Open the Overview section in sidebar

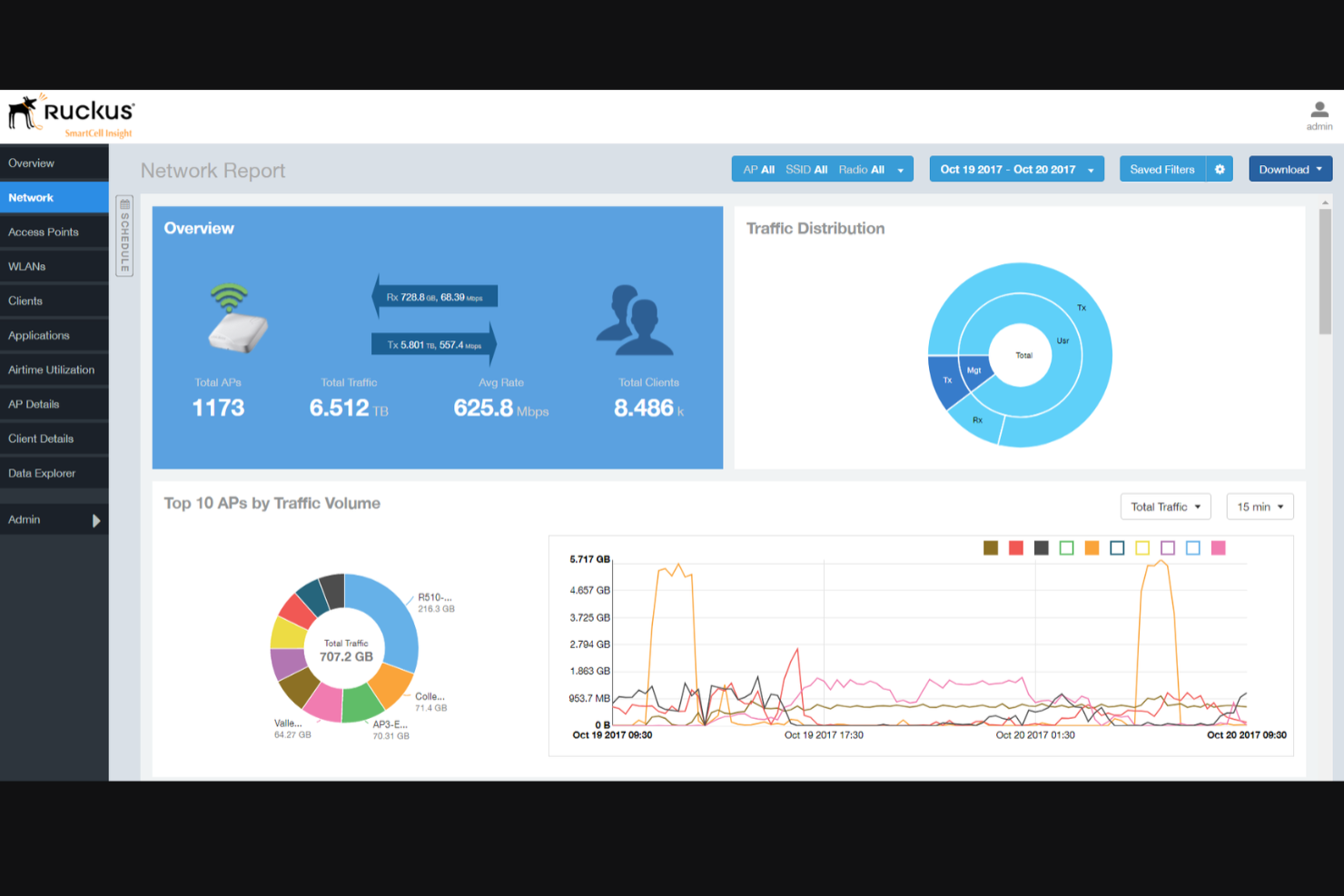coord(30,162)
